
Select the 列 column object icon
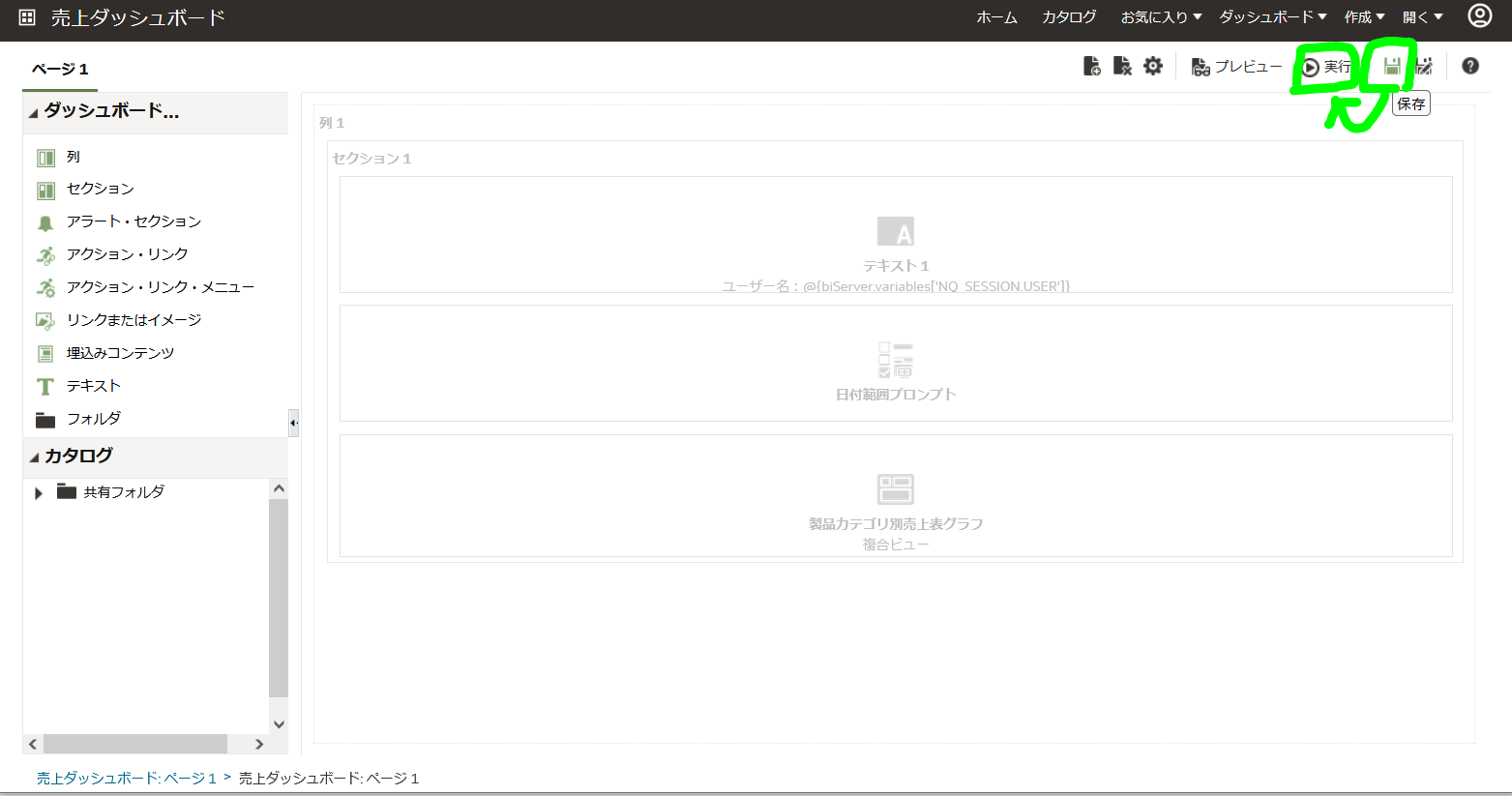coord(45,158)
